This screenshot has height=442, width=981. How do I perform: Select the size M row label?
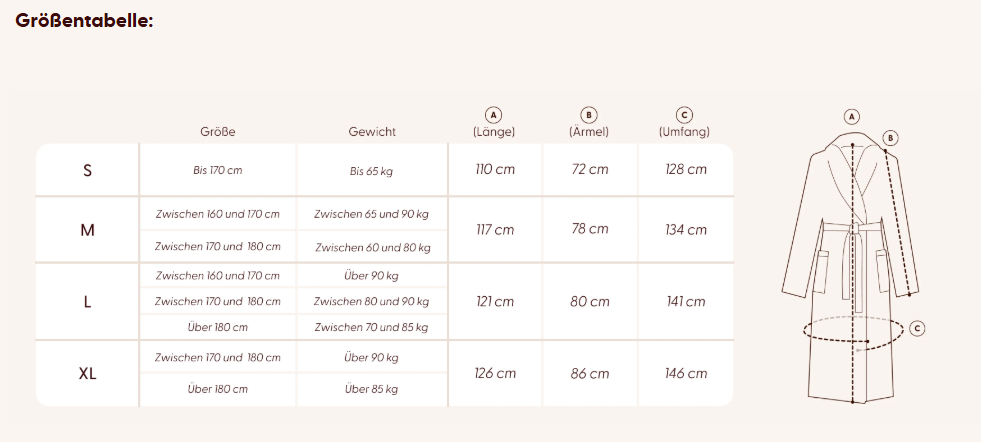click(87, 230)
